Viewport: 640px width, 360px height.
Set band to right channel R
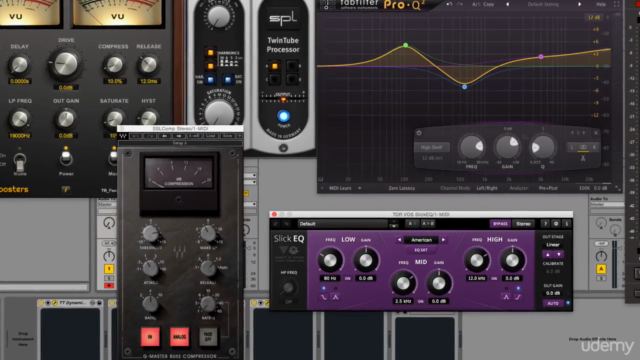coord(594,147)
